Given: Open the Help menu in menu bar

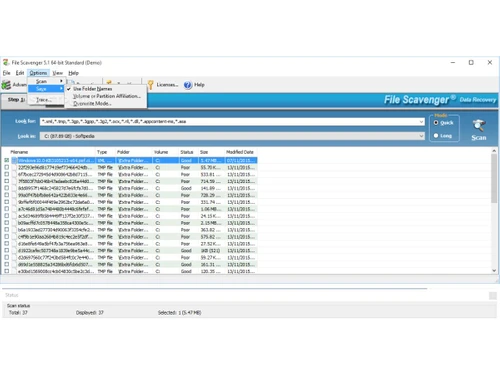Looking at the screenshot, I should [x=73, y=73].
